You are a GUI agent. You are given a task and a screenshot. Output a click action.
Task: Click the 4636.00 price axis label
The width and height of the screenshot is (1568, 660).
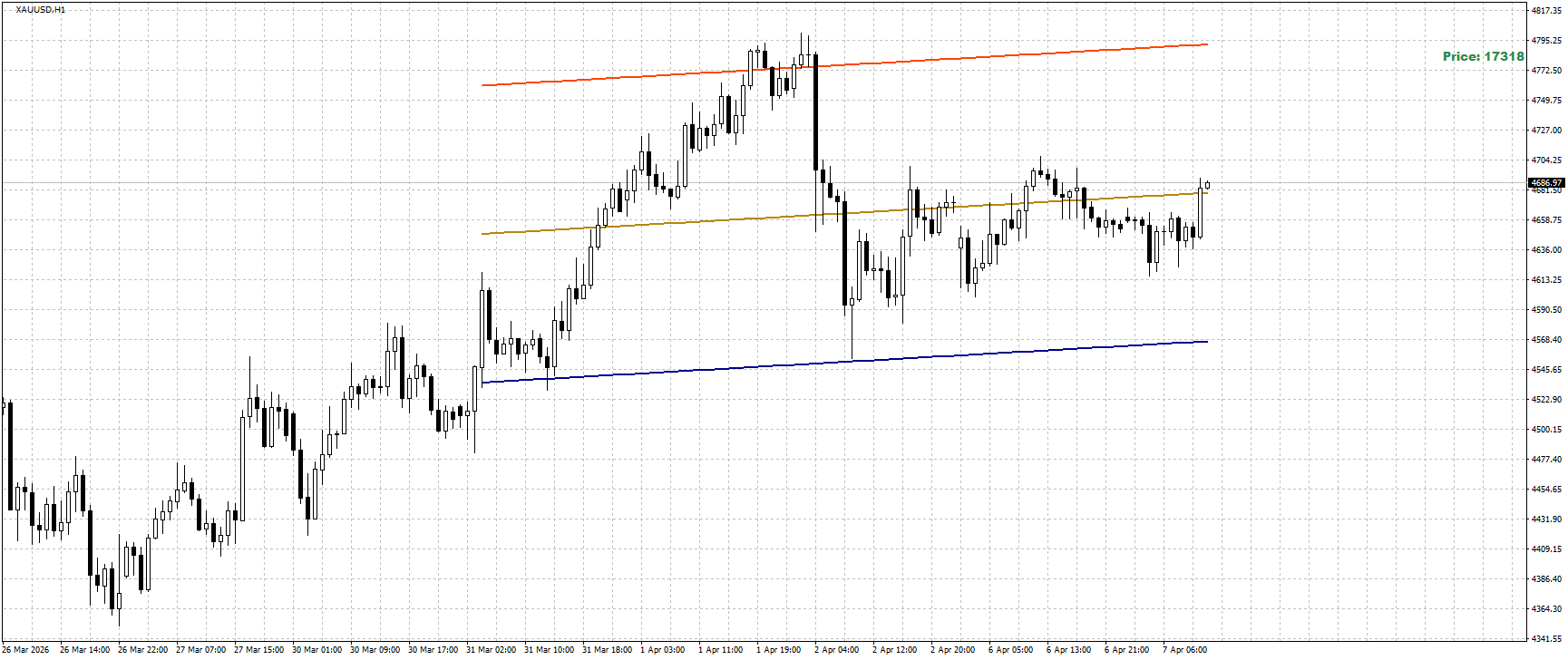[1546, 250]
